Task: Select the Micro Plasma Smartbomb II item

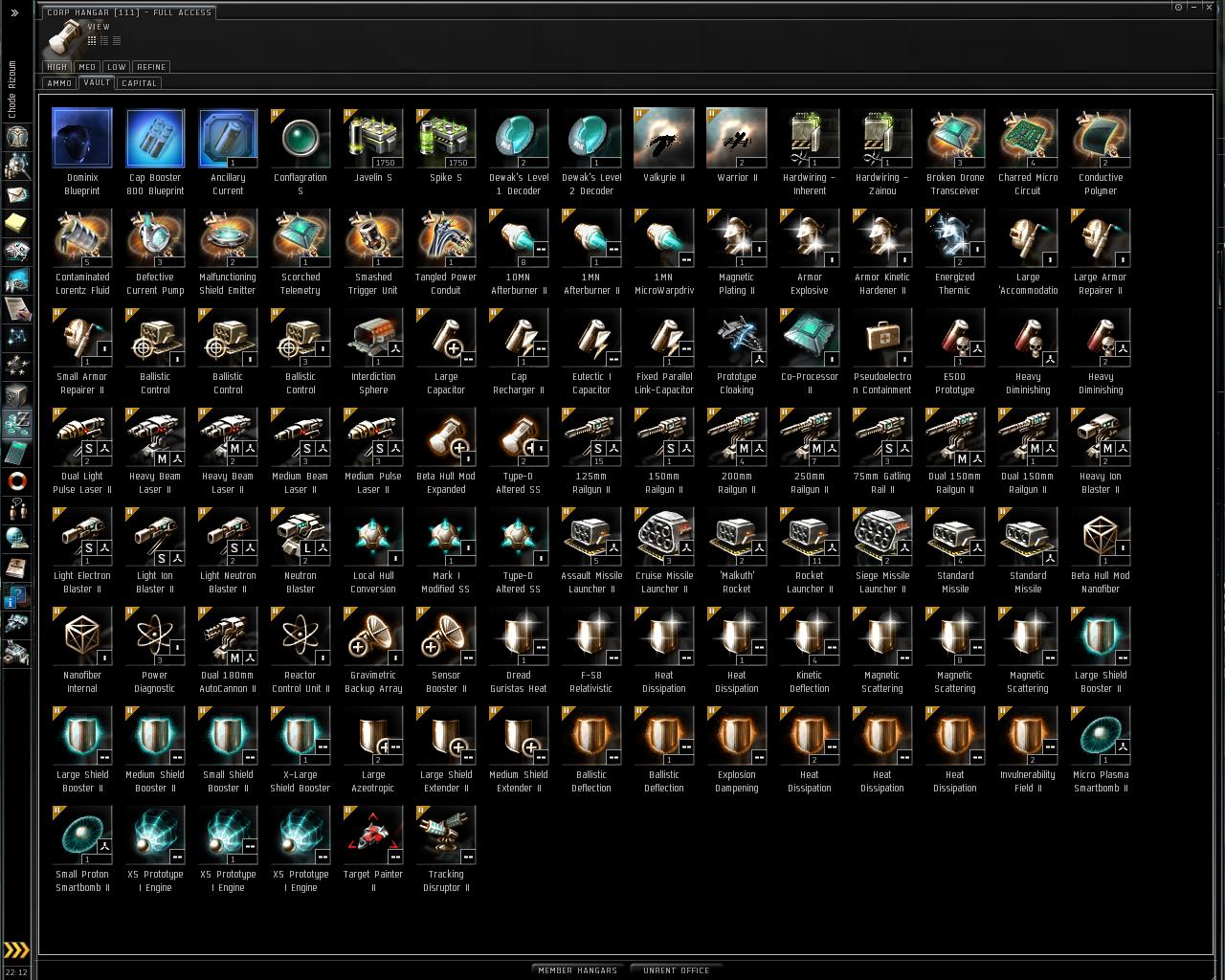Action: click(x=1101, y=749)
